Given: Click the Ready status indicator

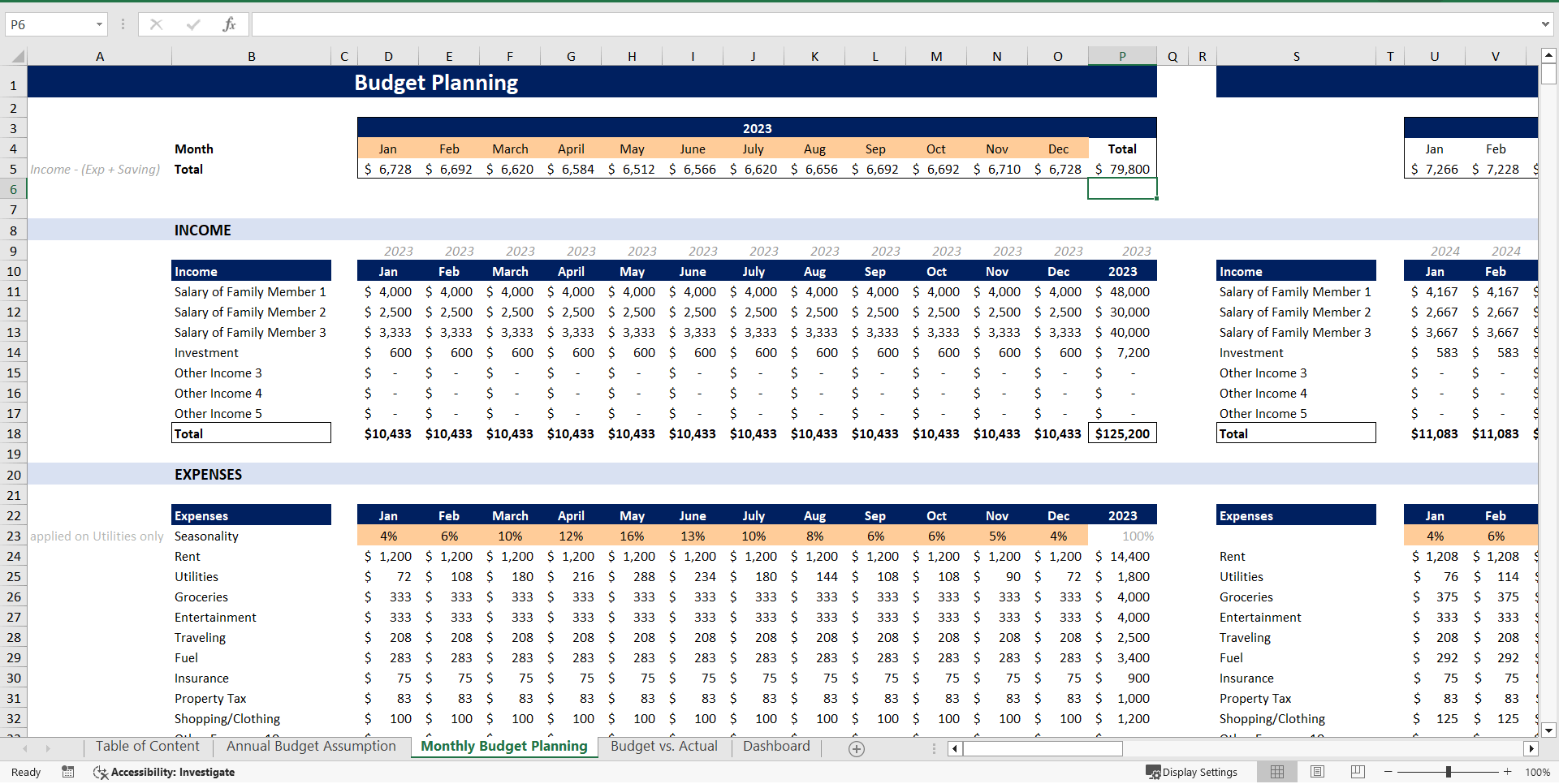Looking at the screenshot, I should pyautogui.click(x=26, y=772).
